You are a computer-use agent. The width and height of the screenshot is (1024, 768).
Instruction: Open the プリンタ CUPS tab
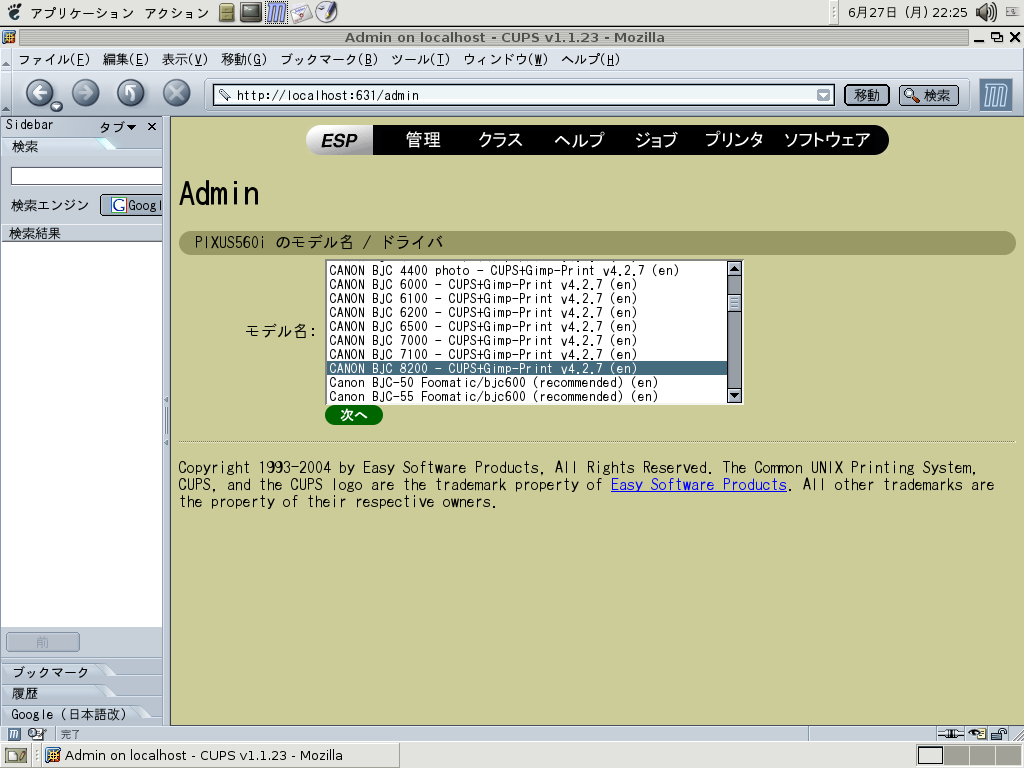tap(733, 140)
